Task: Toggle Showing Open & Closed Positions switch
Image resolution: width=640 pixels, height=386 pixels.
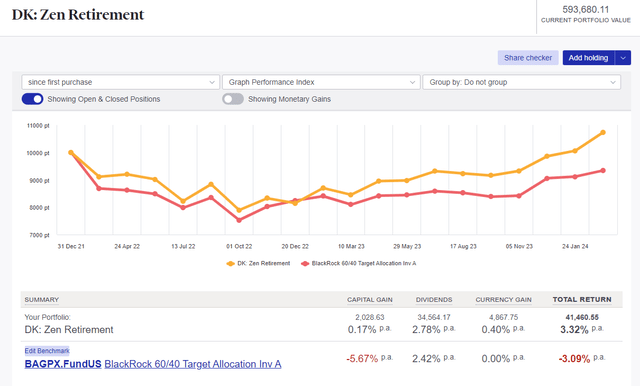Action: tap(32, 99)
